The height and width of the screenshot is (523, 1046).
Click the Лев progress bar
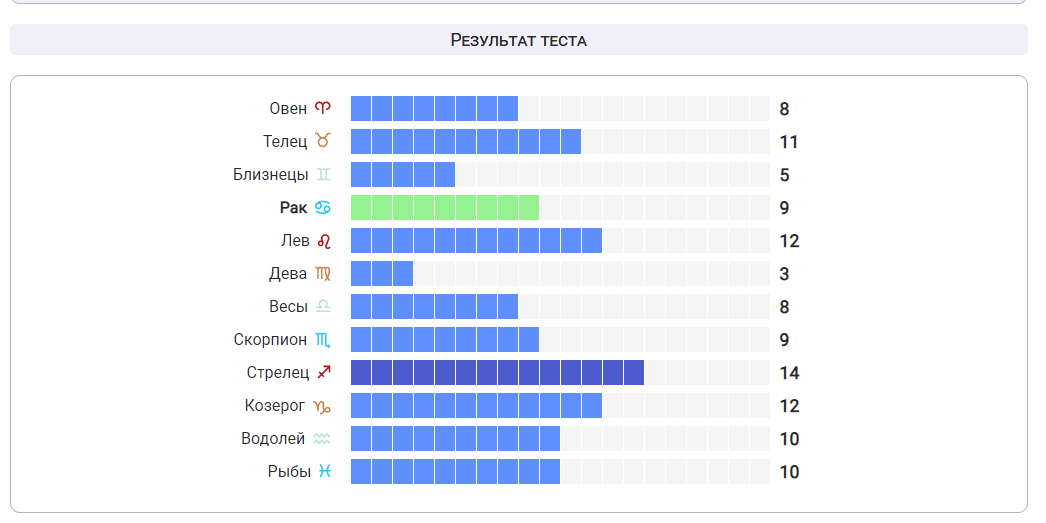[476, 240]
